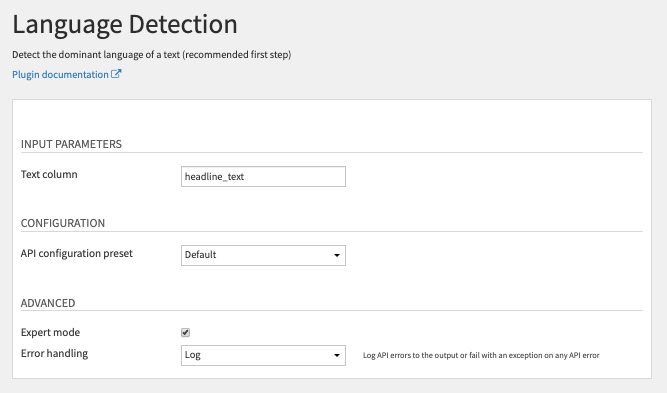Click the 'Detect the dominant language' description text
The width and height of the screenshot is (667, 393).
click(x=151, y=55)
